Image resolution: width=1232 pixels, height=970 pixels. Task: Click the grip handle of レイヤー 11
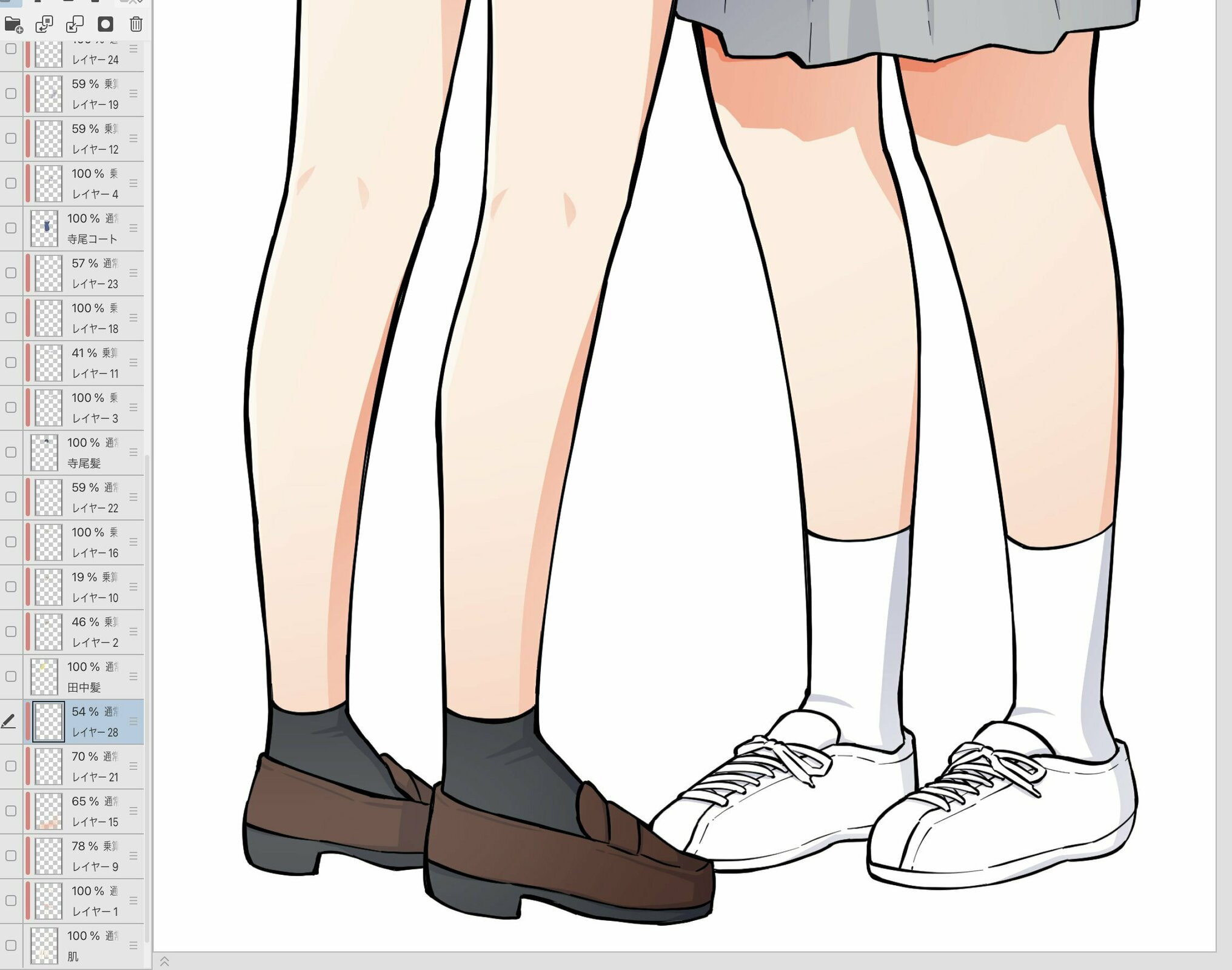pyautogui.click(x=133, y=363)
